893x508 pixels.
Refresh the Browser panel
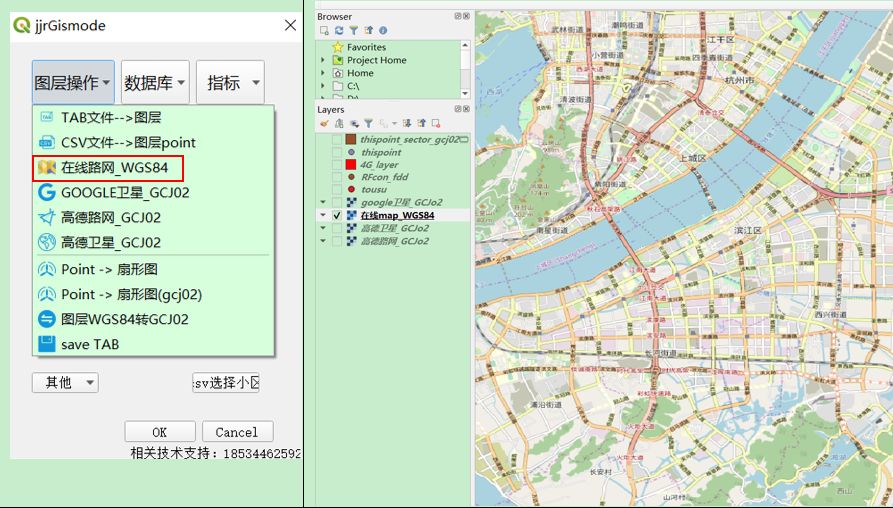pos(339,30)
